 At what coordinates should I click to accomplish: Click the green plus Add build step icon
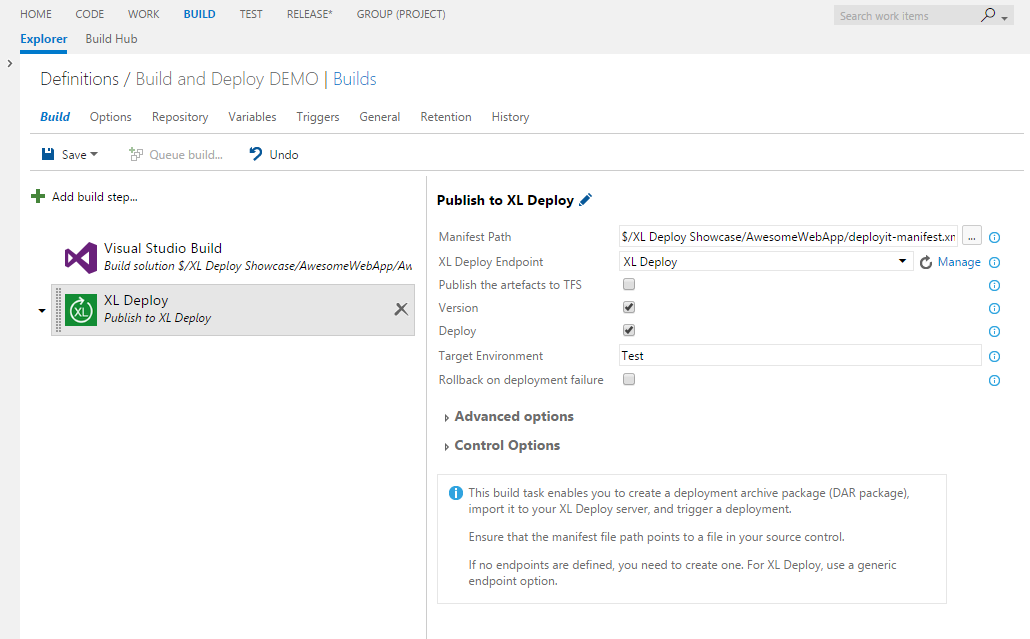(38, 197)
